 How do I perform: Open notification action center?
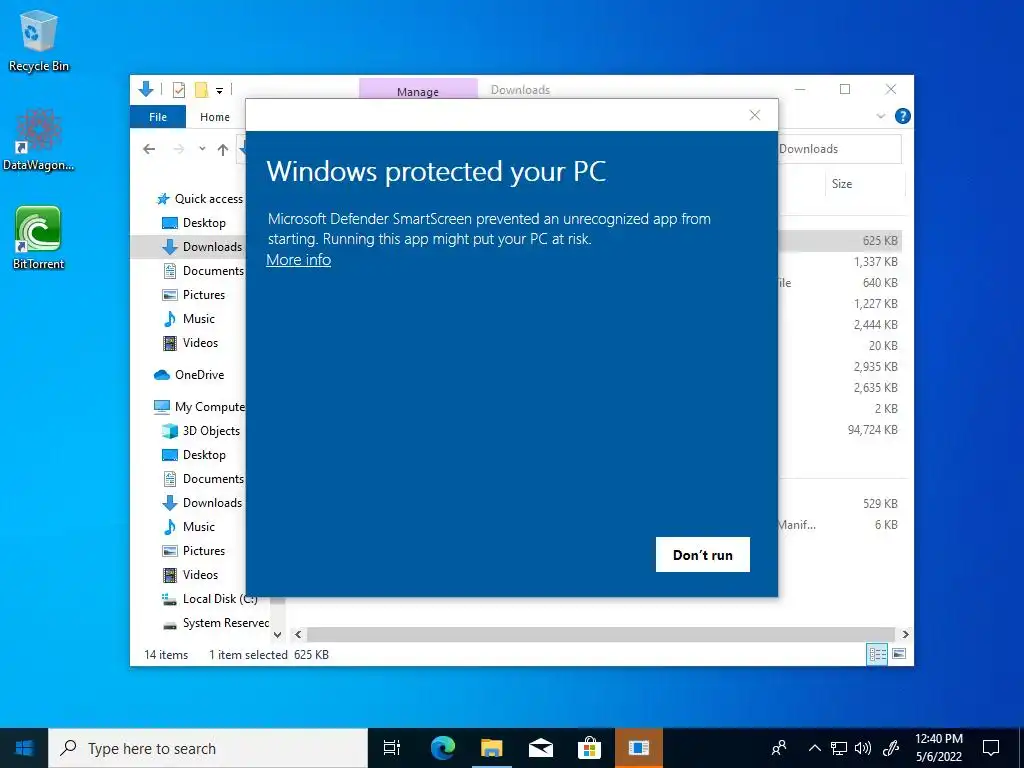[x=991, y=748]
